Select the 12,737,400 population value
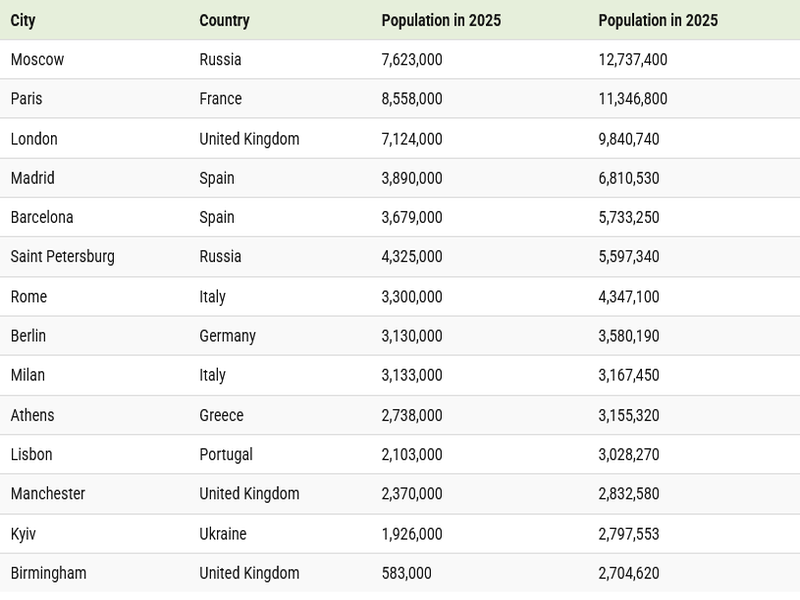This screenshot has height=600, width=800. tap(632, 59)
